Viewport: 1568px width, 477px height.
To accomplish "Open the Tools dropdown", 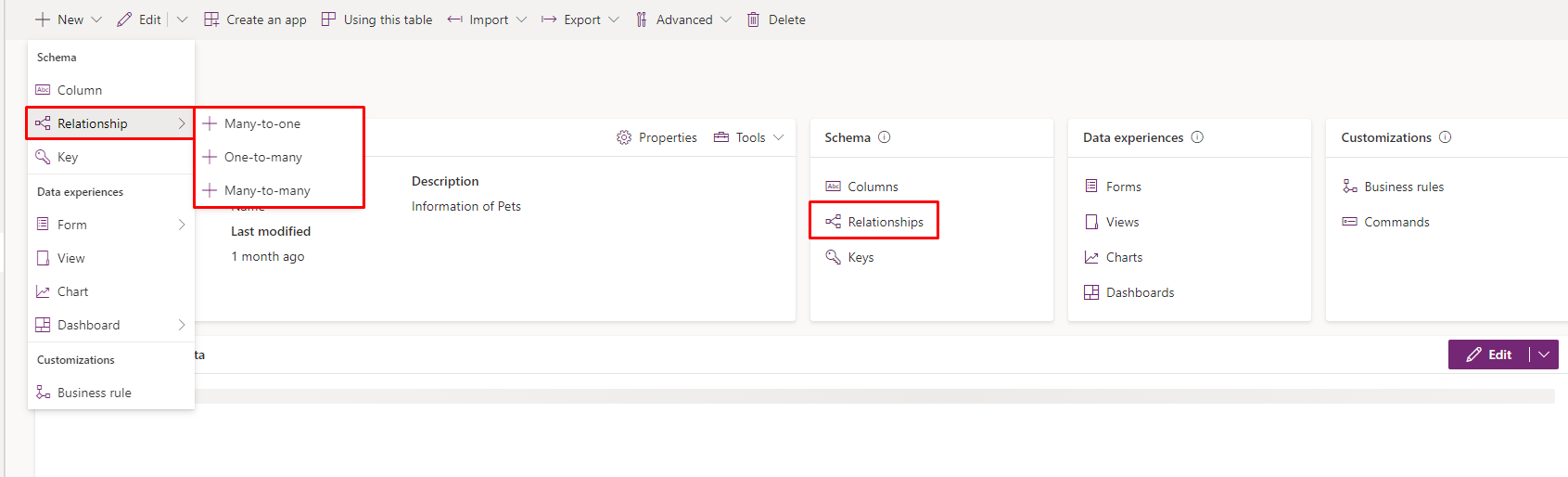I will 748,137.
